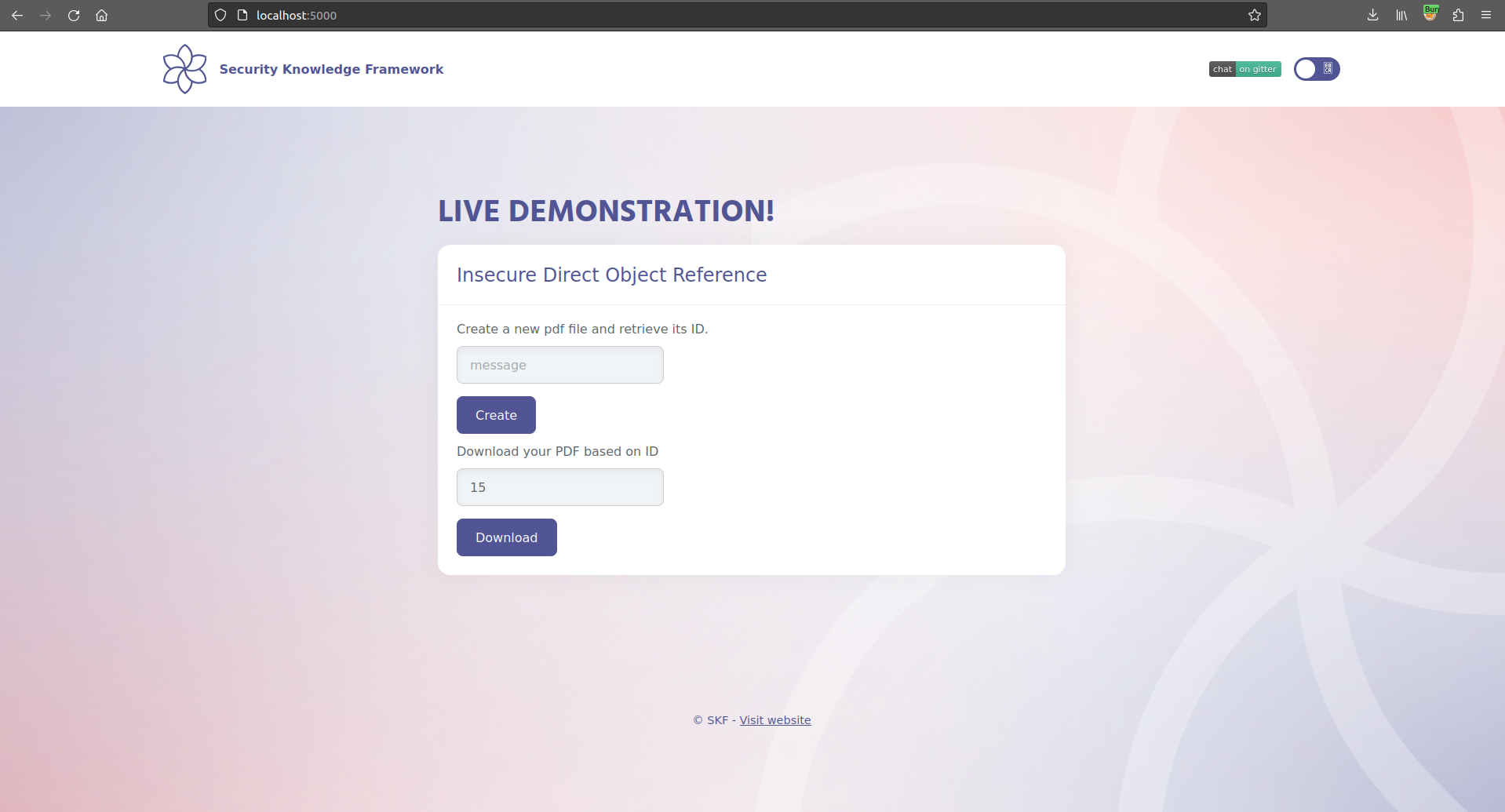Focus the message input field

tap(560, 365)
